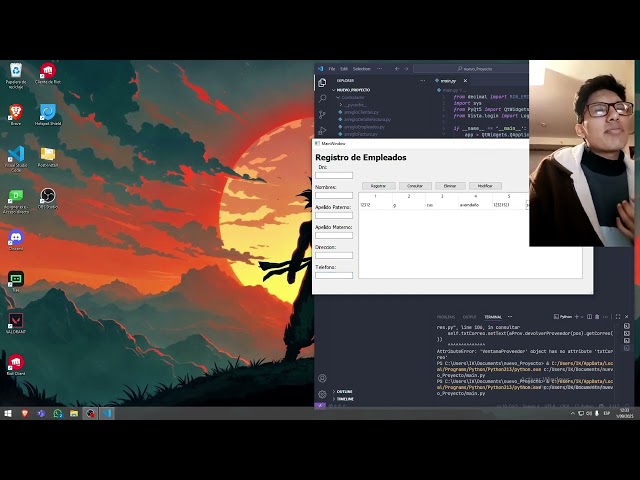The image size is (640, 480).
Task: Open Cliente de Riot desktop shortcut
Action: point(48,73)
